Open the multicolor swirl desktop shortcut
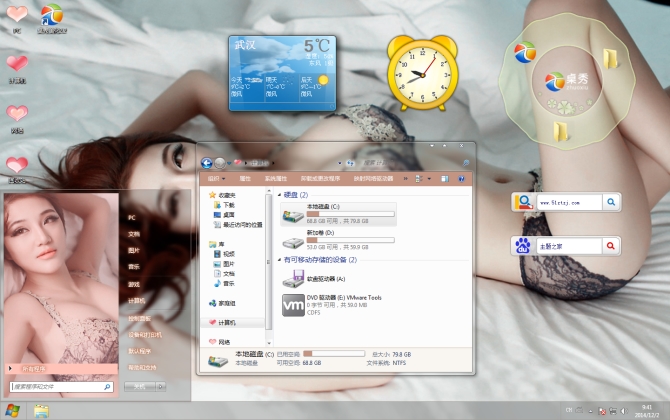670x420 pixels. click(52, 14)
